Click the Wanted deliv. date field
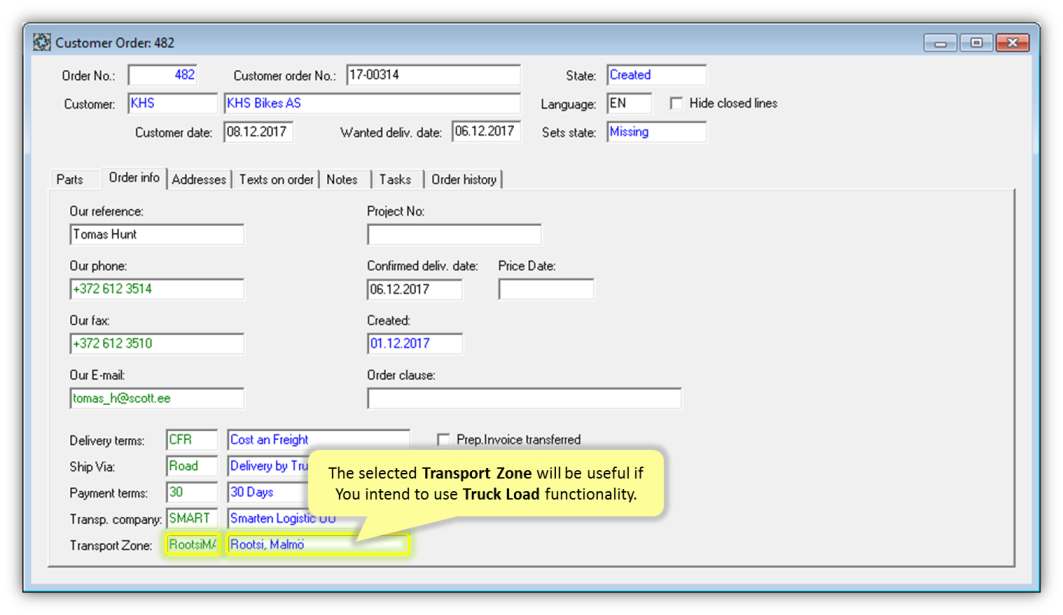This screenshot has height=615, width=1063. [x=486, y=132]
